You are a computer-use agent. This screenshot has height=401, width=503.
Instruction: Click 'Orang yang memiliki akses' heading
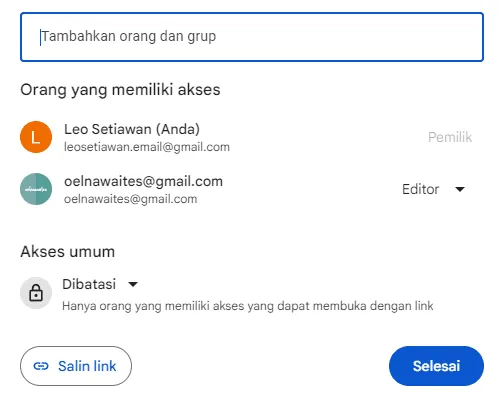[120, 90]
